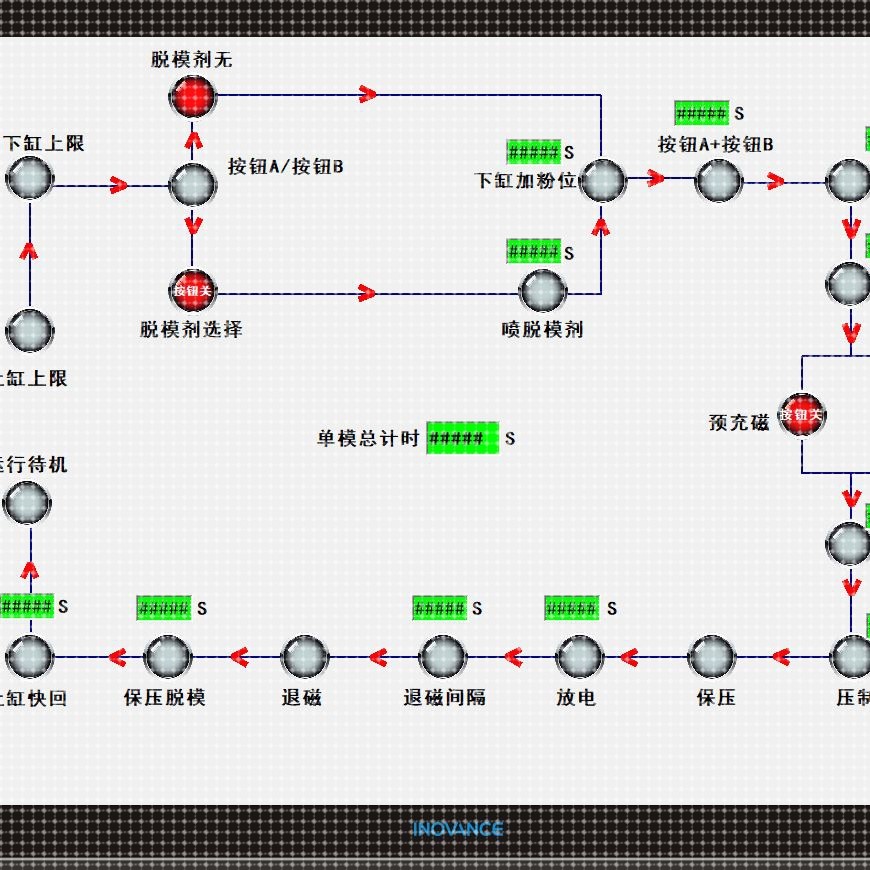This screenshot has height=870, width=870.
Task: Click the 退磁间隔 text label
Action: 444,697
